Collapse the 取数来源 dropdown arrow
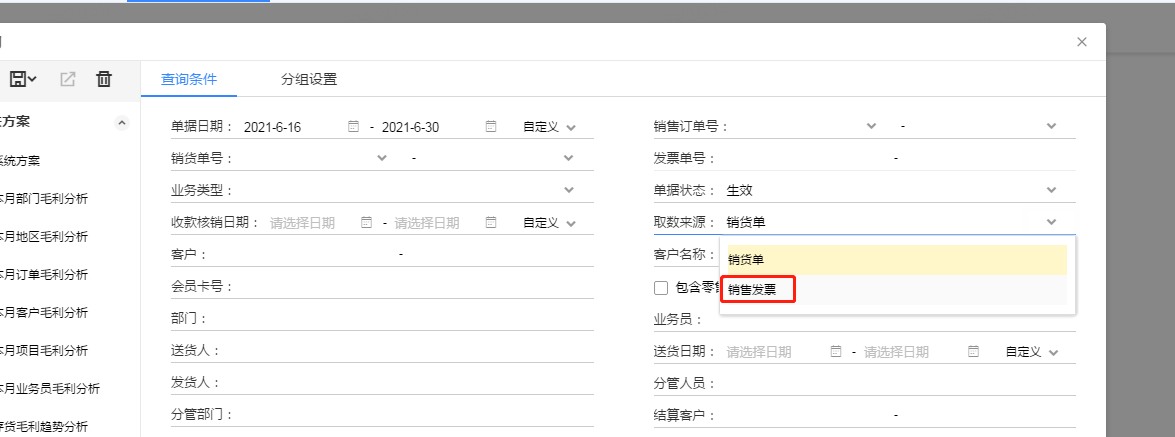The height and width of the screenshot is (437, 1175). (x=1051, y=222)
